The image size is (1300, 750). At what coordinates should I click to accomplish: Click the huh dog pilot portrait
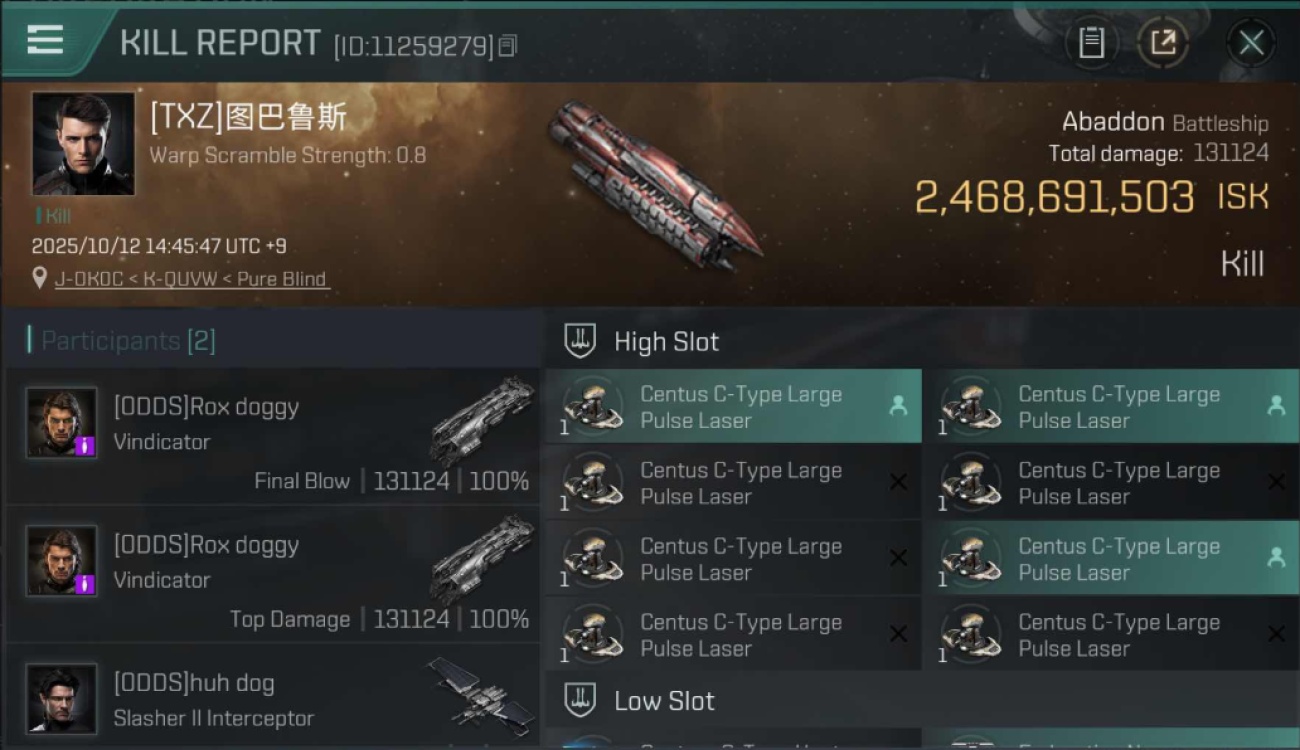61,698
